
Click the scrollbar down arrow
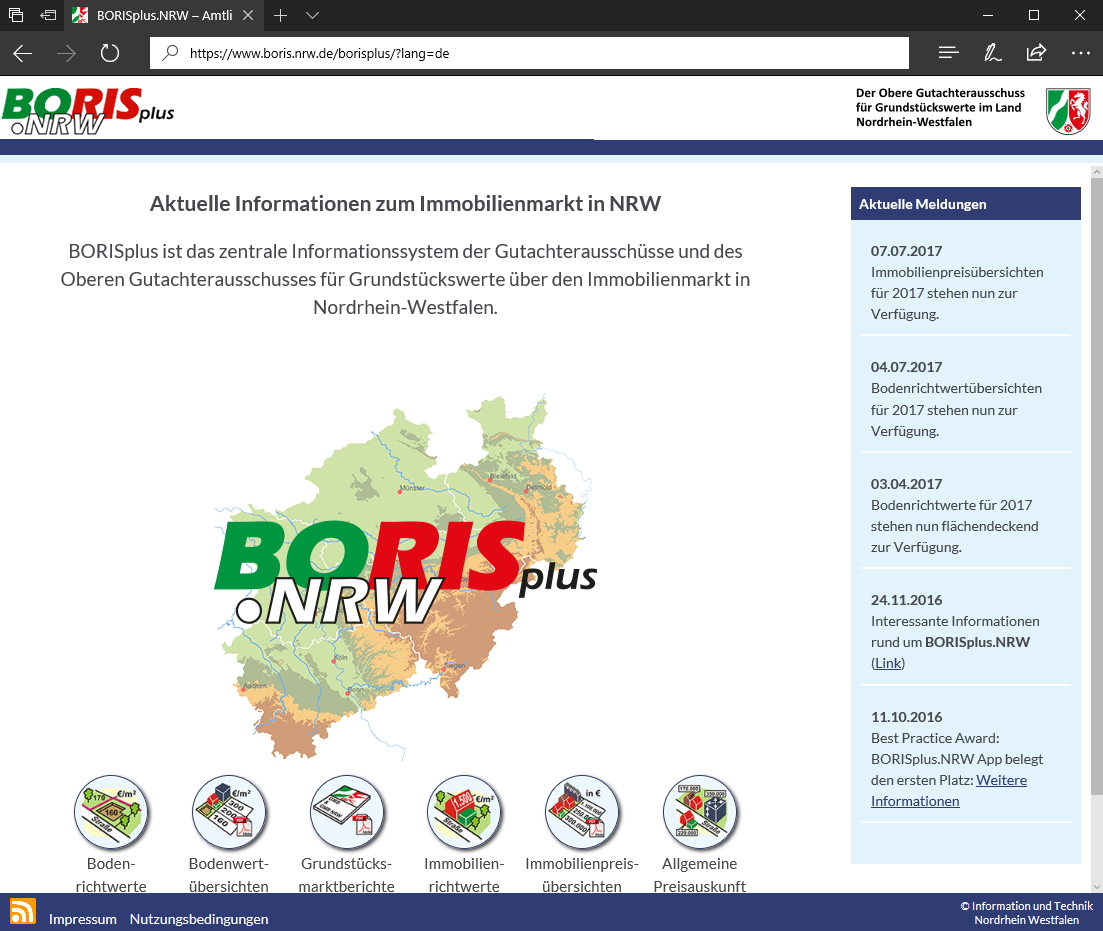1097,887
